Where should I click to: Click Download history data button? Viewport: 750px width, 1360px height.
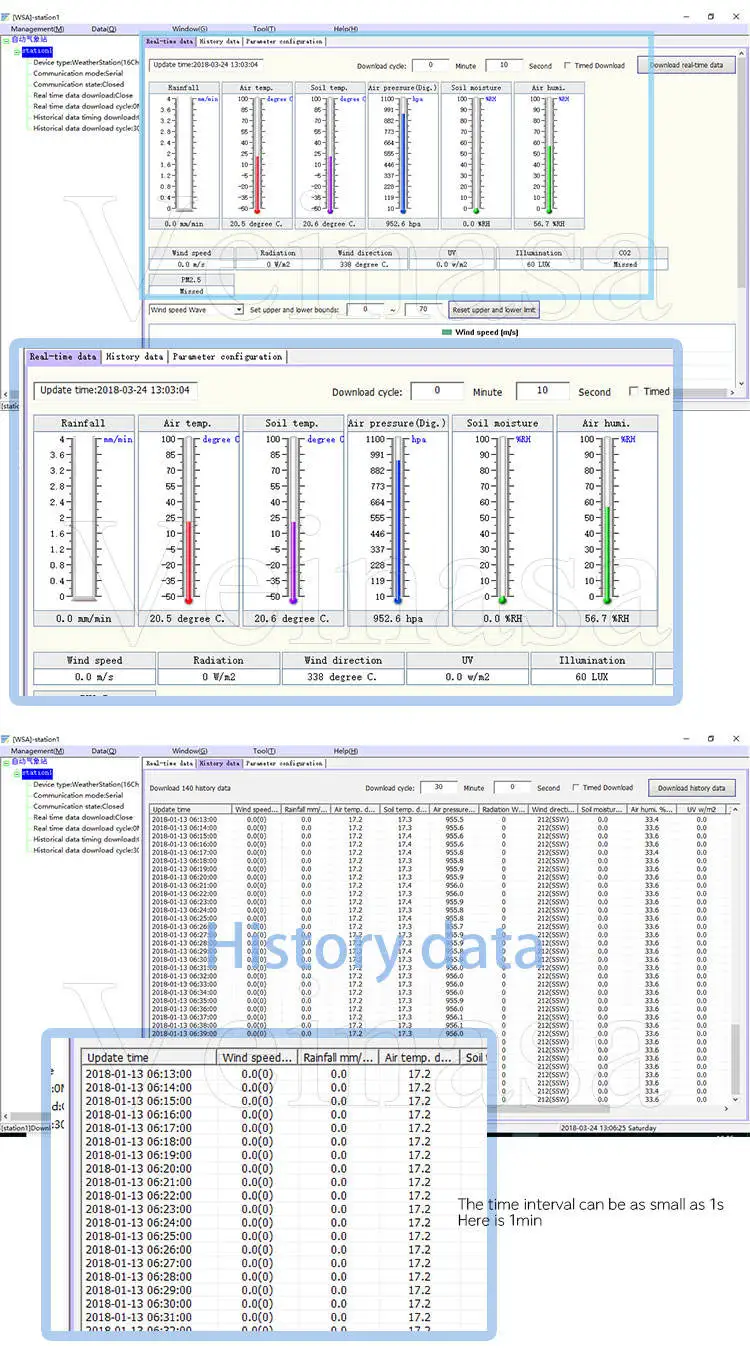(x=691, y=788)
